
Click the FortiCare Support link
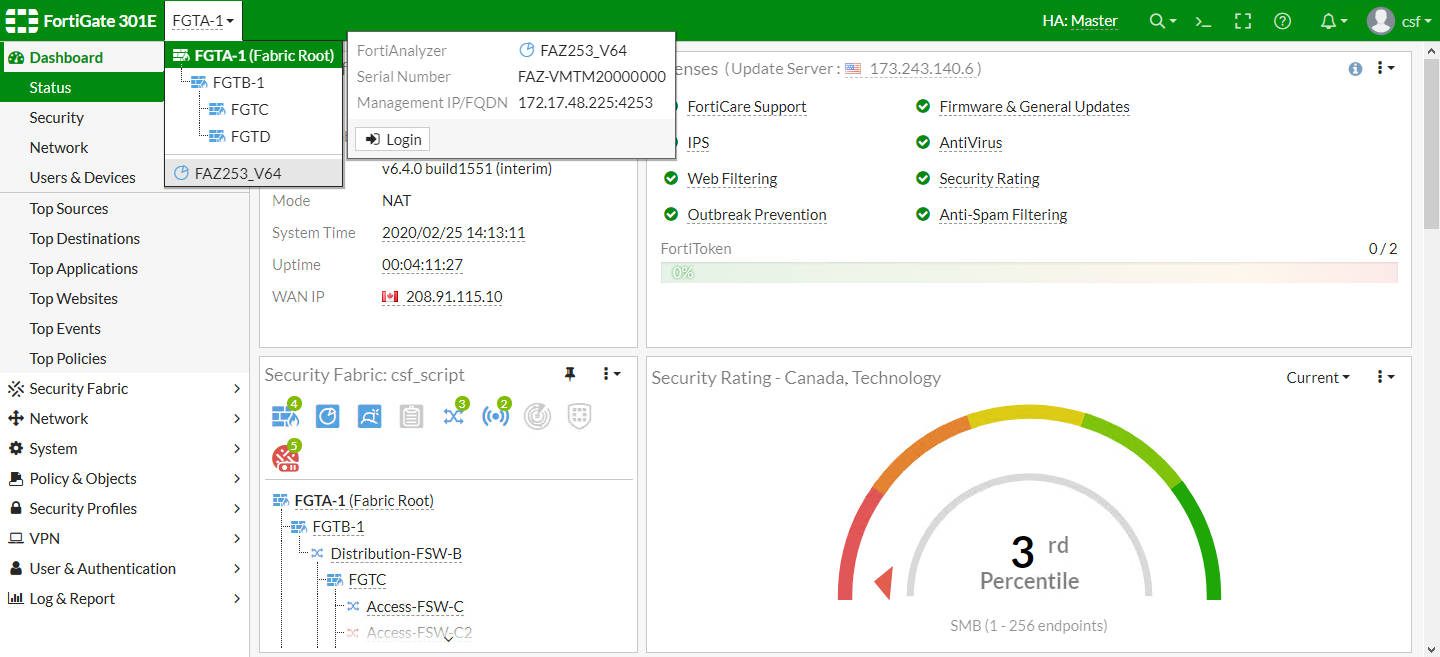[746, 107]
